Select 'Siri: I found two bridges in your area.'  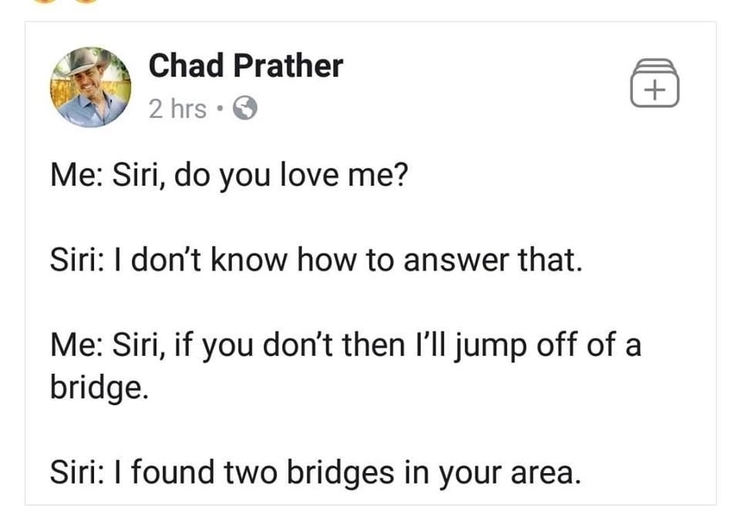(315, 472)
